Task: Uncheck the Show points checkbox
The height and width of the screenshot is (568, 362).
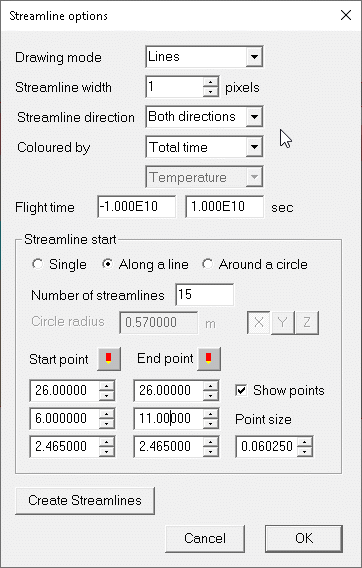Action: pyautogui.click(x=241, y=390)
